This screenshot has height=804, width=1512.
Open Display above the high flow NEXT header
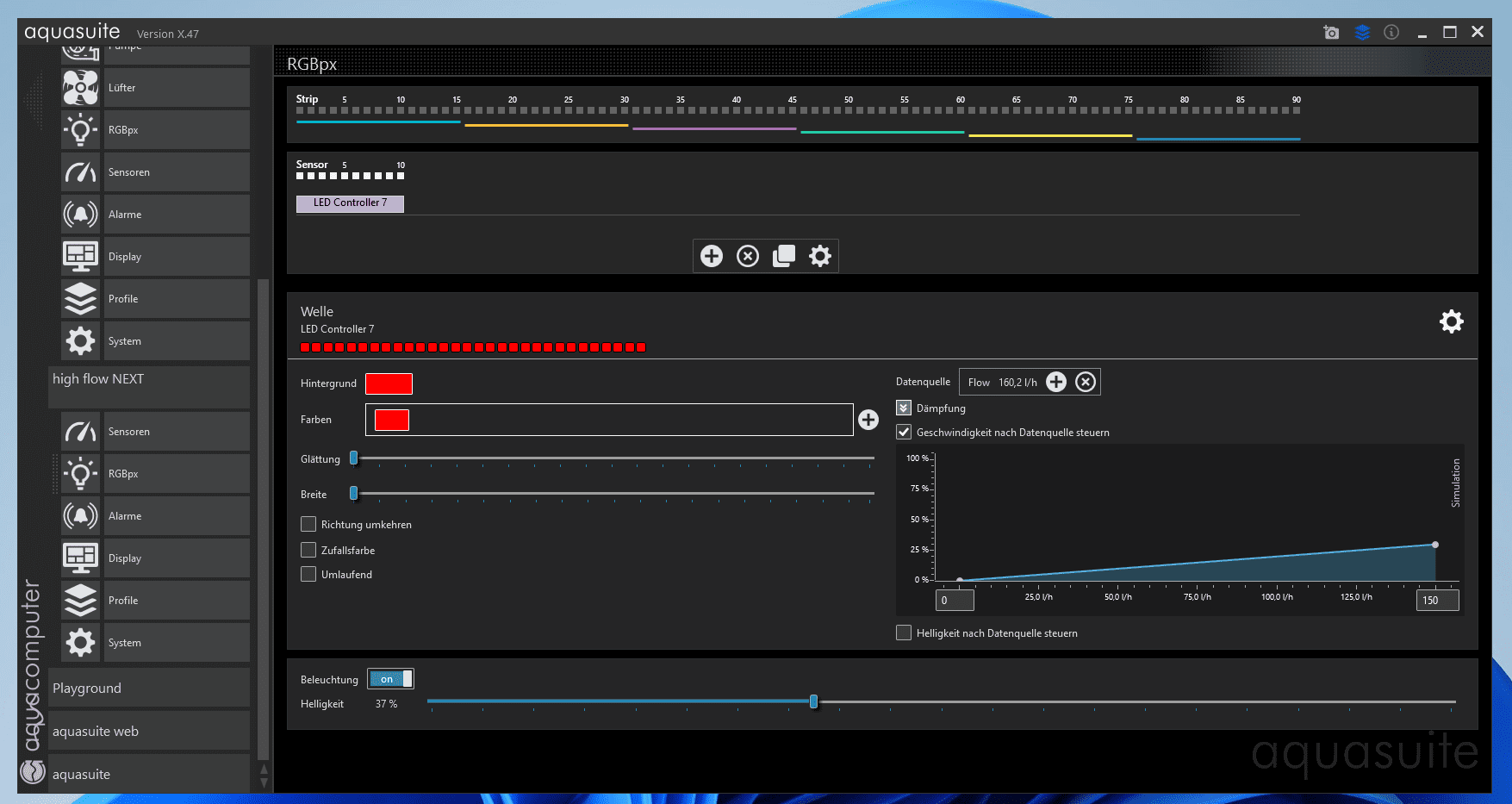tap(155, 257)
